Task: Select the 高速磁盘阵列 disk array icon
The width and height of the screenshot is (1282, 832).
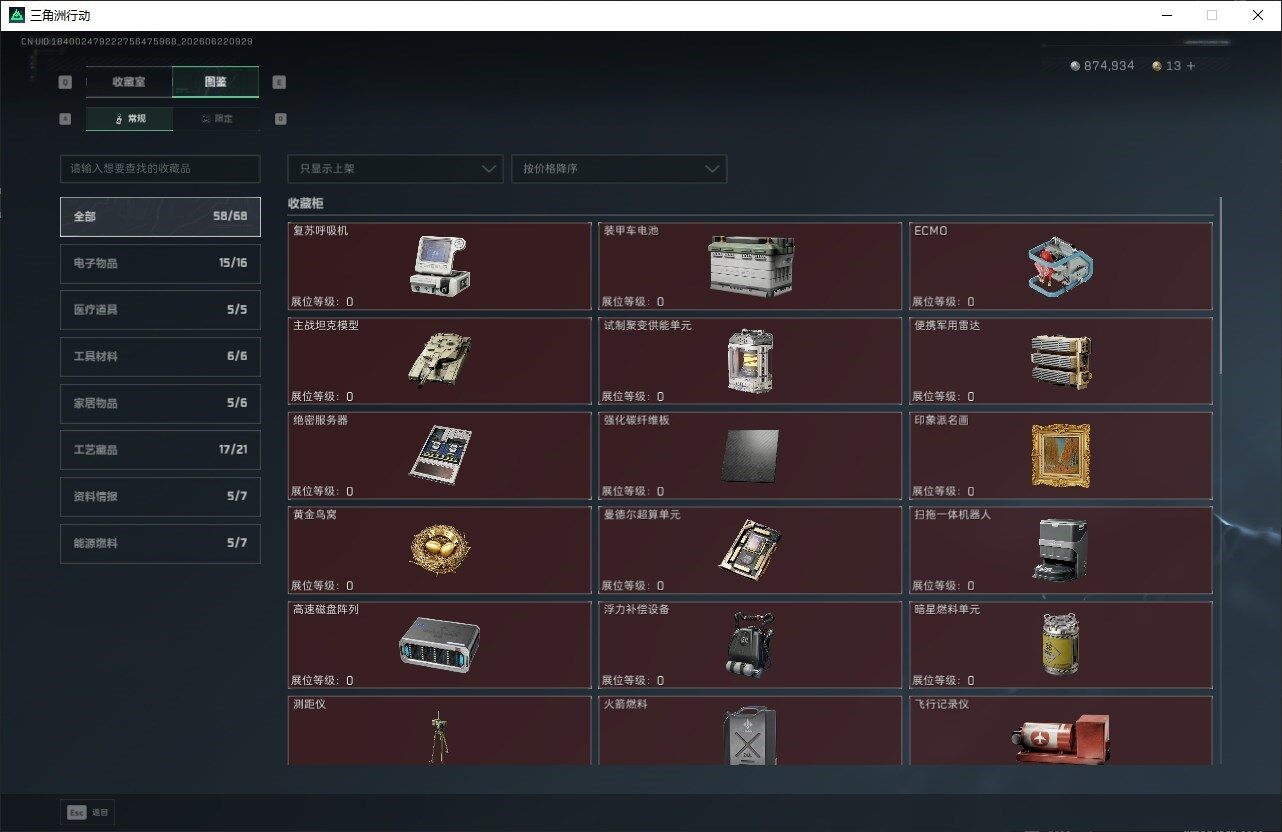Action: 440,644
